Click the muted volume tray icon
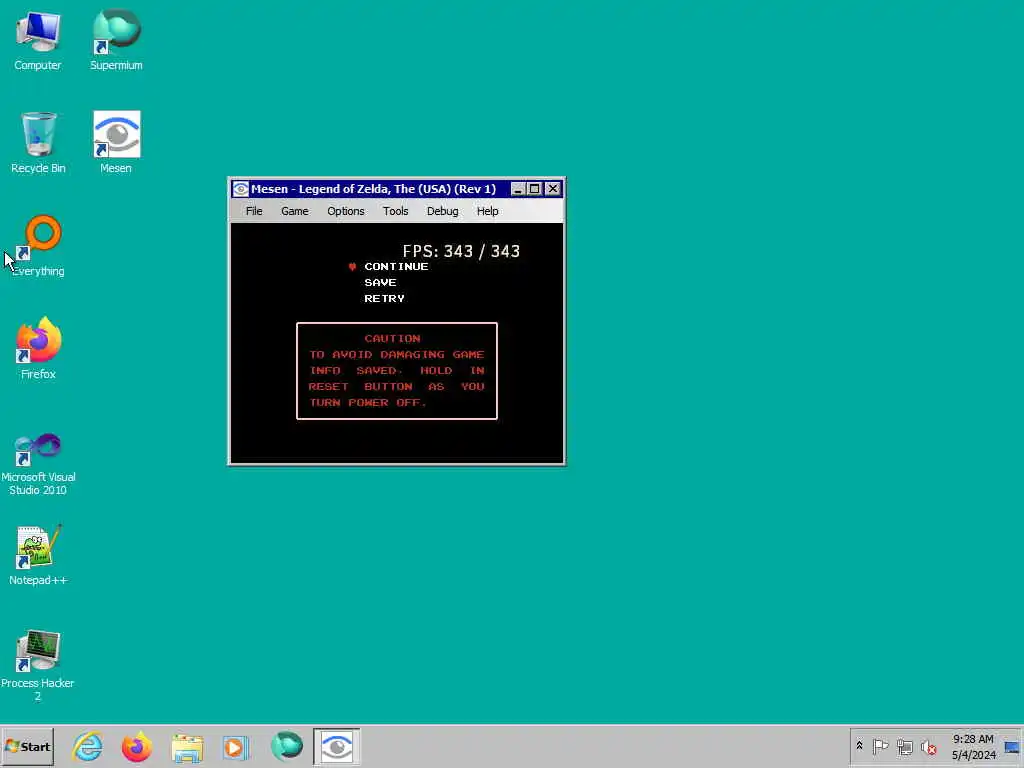The image size is (1024, 768). coord(928,746)
